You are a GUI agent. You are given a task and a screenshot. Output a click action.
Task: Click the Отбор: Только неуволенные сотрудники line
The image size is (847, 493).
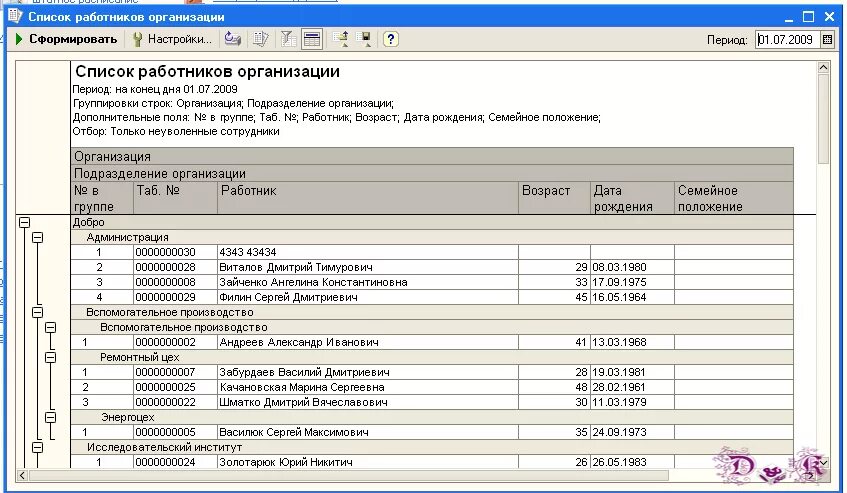tap(176, 131)
